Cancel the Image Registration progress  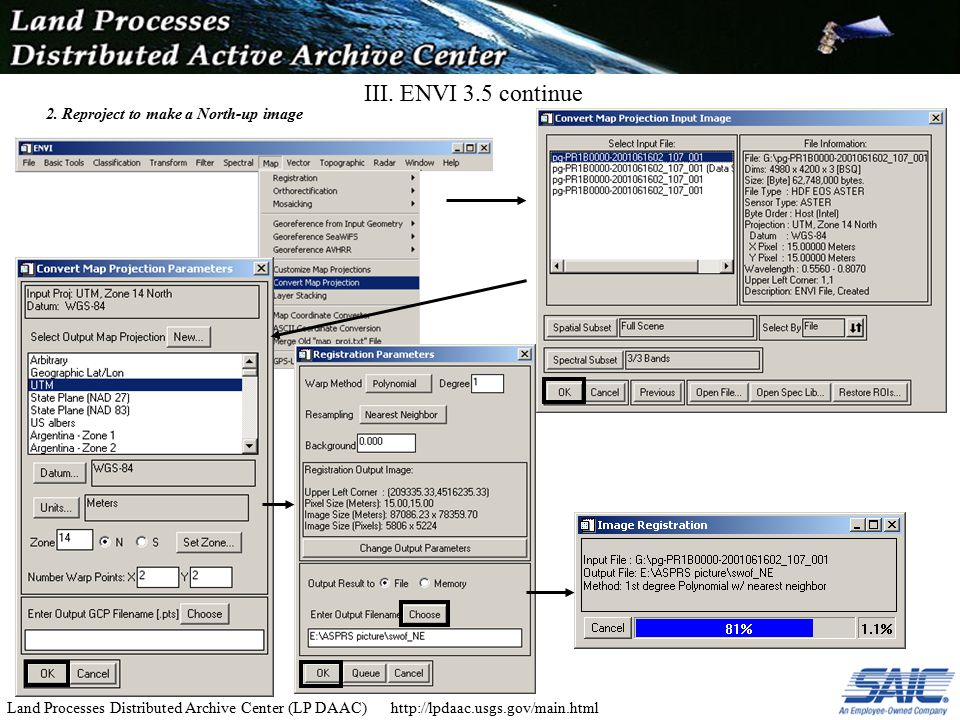point(607,628)
